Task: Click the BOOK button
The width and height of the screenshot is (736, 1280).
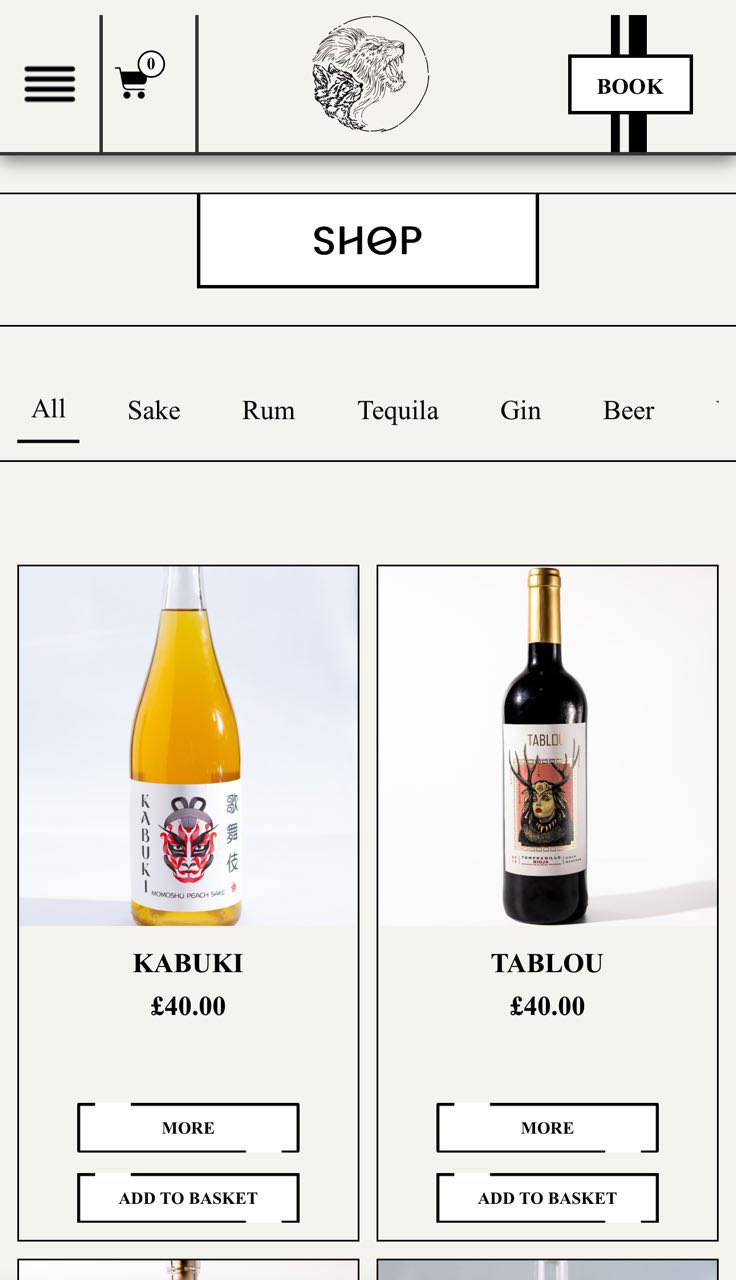Action: tap(630, 85)
